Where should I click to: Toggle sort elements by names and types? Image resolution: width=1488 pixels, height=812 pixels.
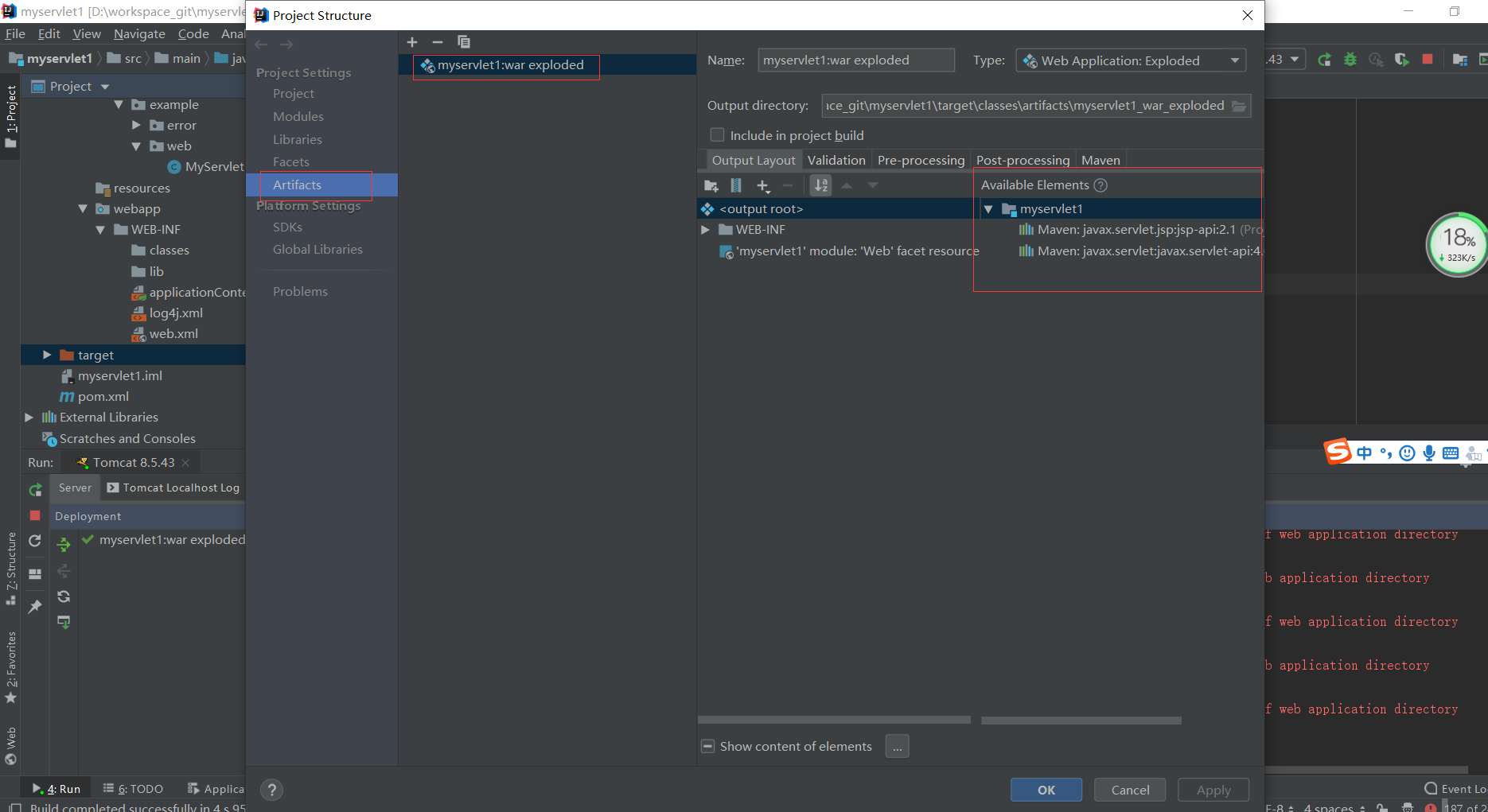click(x=820, y=185)
